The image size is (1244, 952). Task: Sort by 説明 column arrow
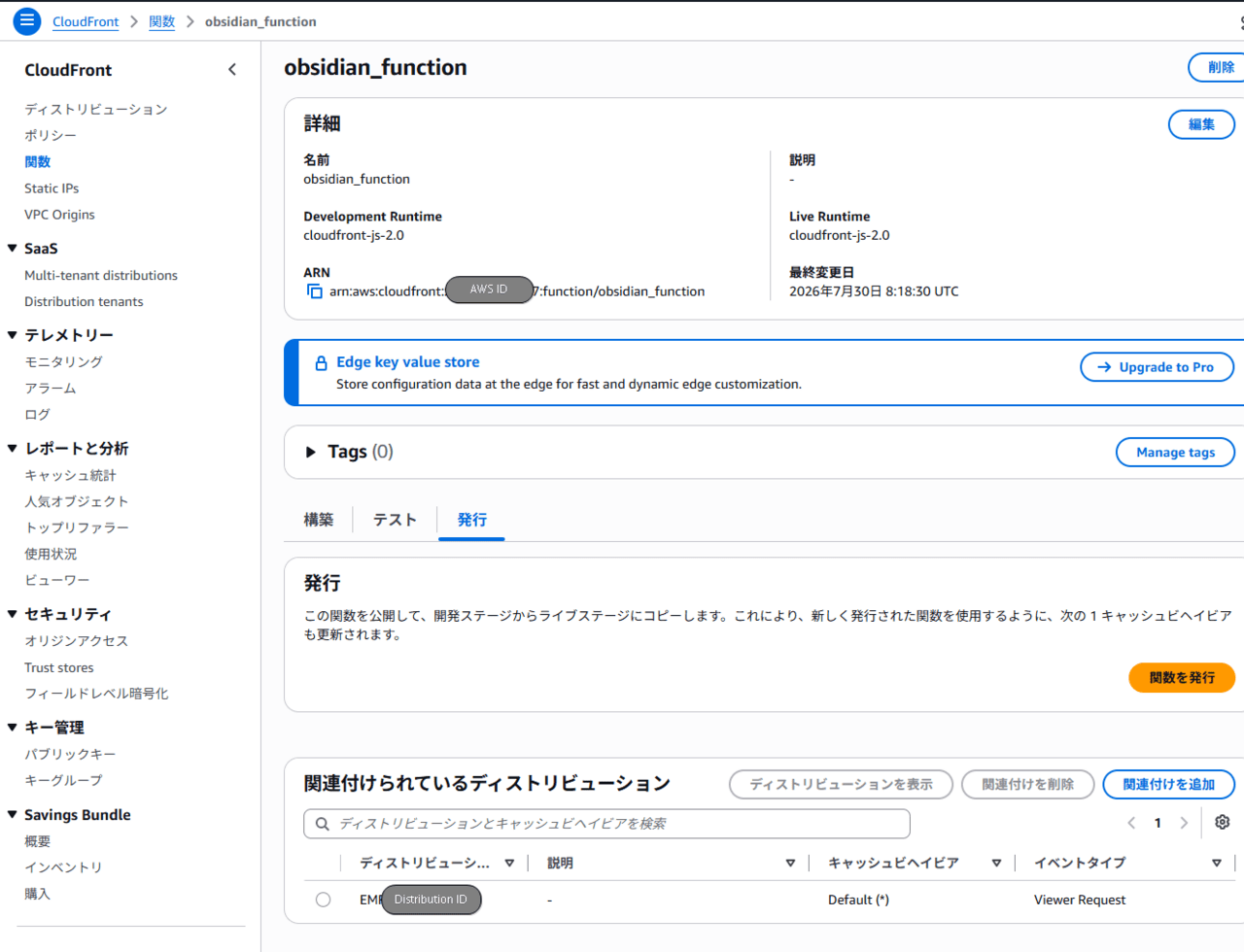tap(790, 863)
